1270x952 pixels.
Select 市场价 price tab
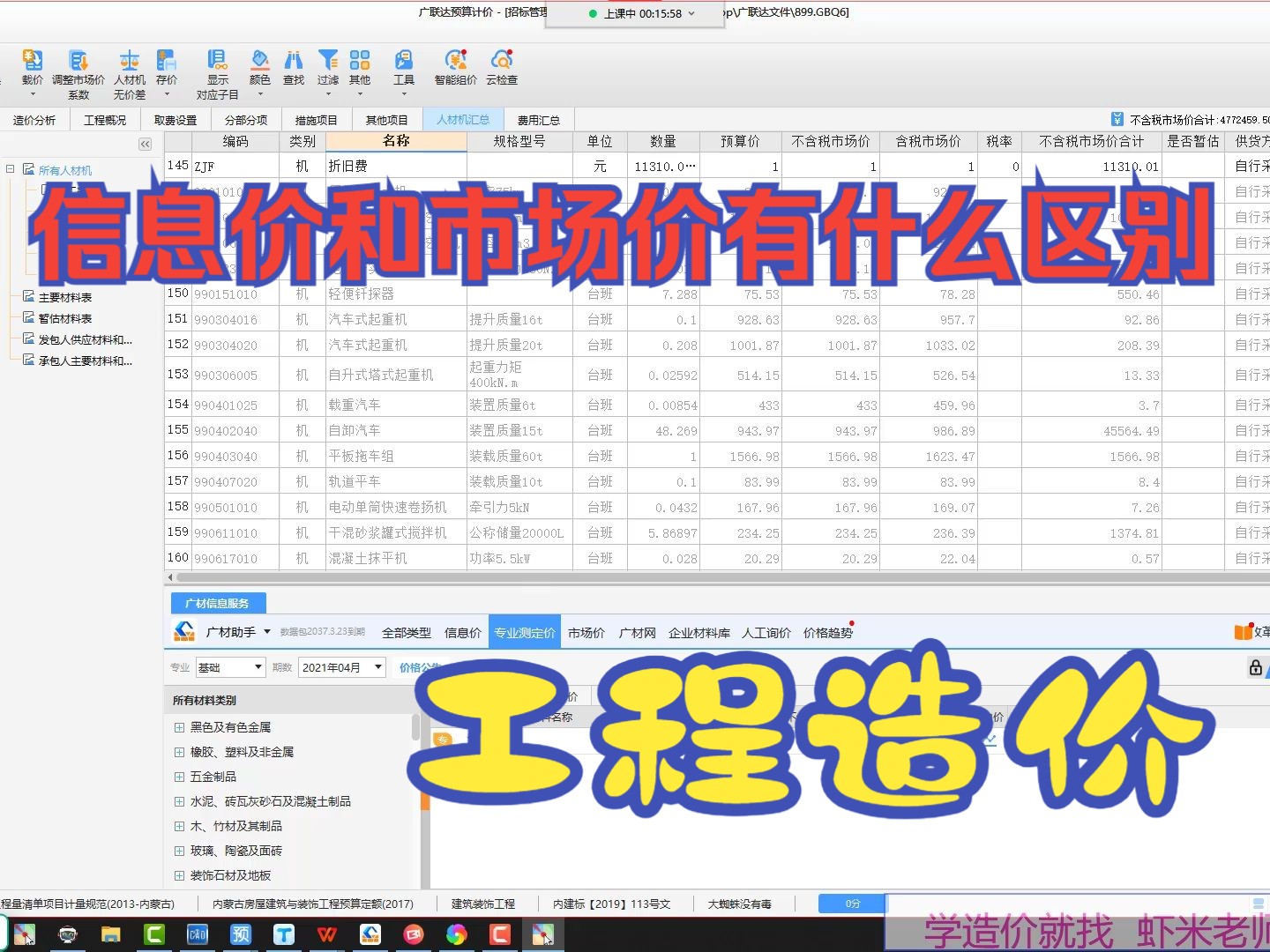[x=586, y=632]
